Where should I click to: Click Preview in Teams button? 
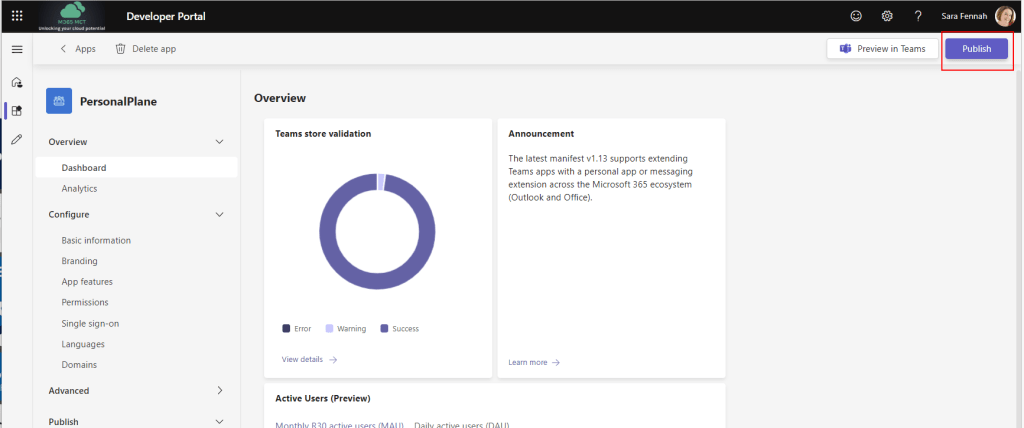tap(883, 49)
